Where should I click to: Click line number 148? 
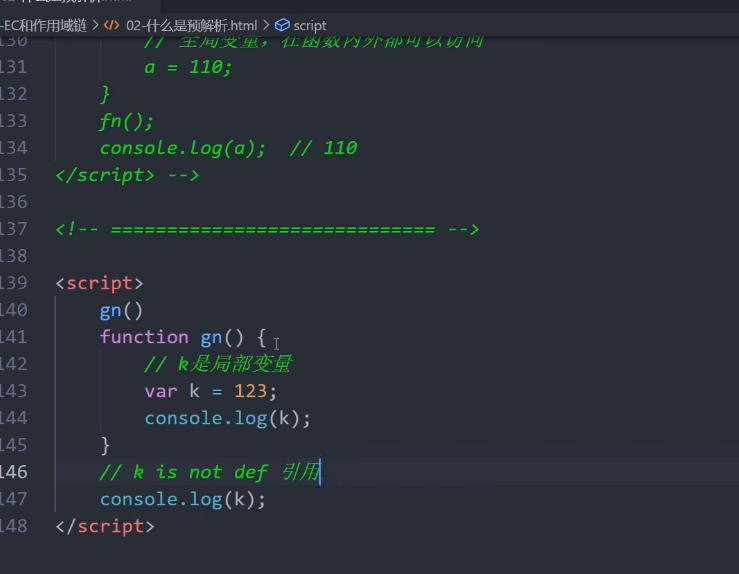pyautogui.click(x=13, y=526)
